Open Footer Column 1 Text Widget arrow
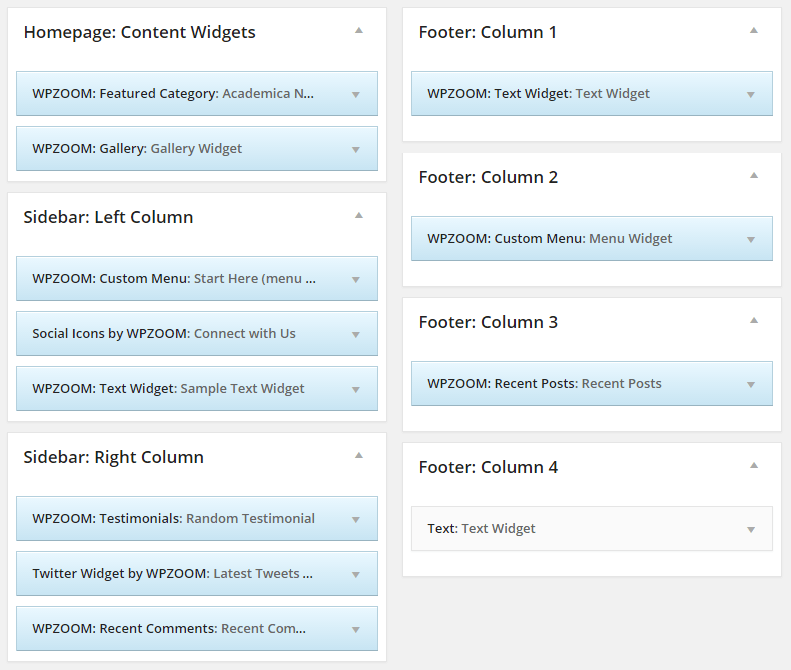Viewport: 791px width, 670px height. (x=751, y=95)
